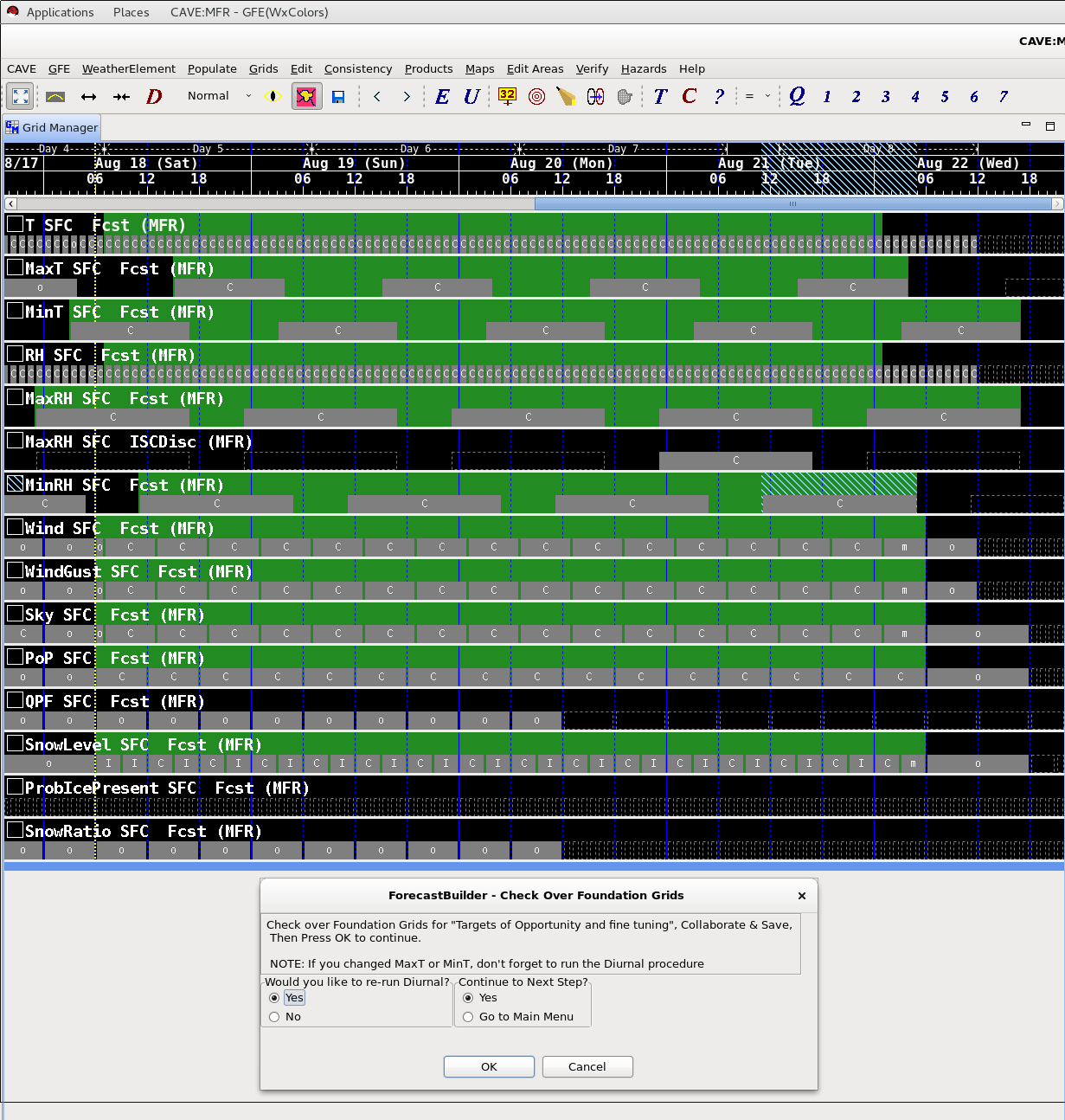This screenshot has height=1120, width=1065.
Task: Open the Help menu
Action: coord(692,68)
